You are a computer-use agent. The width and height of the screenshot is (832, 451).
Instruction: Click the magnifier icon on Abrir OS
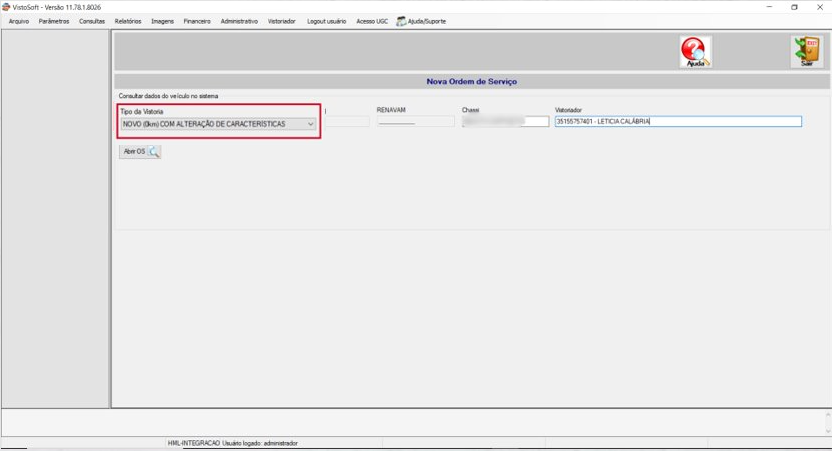[153, 152]
